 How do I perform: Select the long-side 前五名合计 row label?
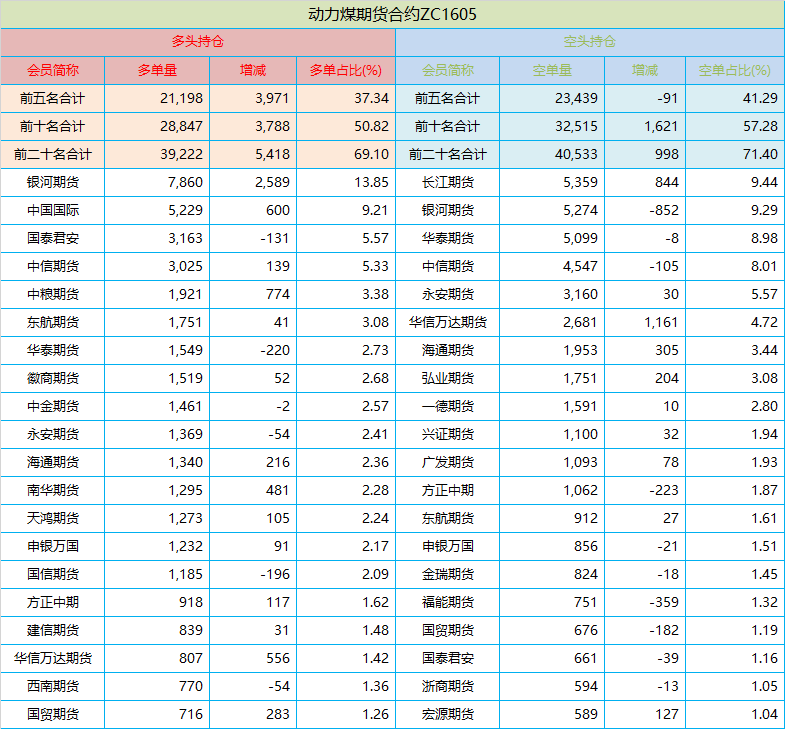53,98
